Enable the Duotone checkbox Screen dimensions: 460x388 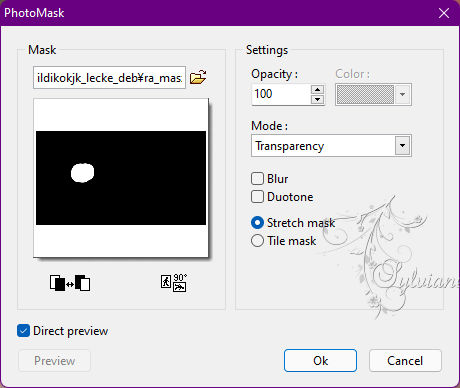pos(257,197)
